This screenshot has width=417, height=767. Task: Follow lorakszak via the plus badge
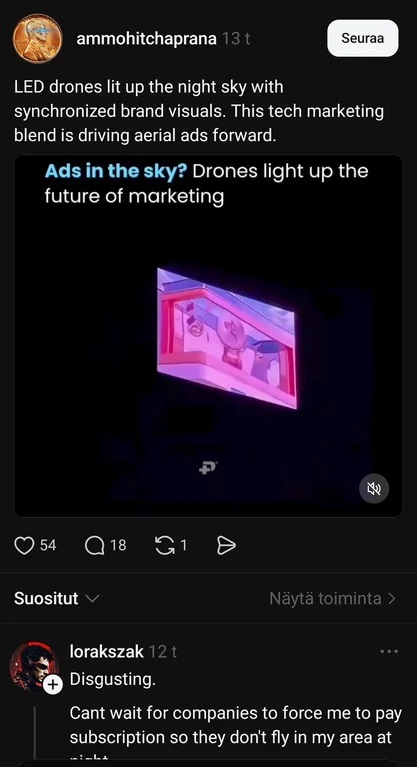click(x=53, y=686)
